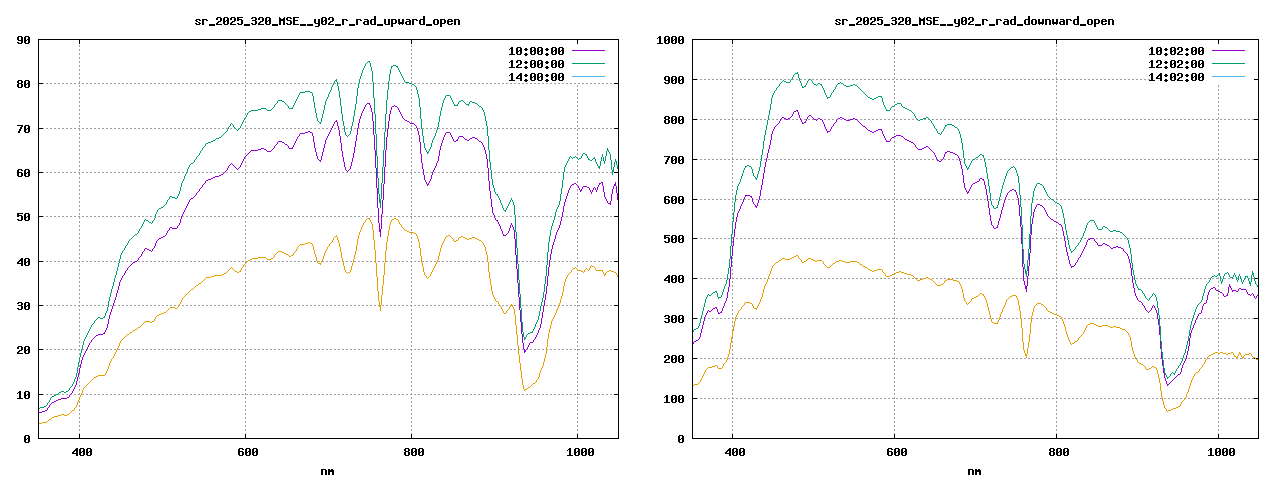Click the 1000 y-axis tick on downward chart

[670, 40]
